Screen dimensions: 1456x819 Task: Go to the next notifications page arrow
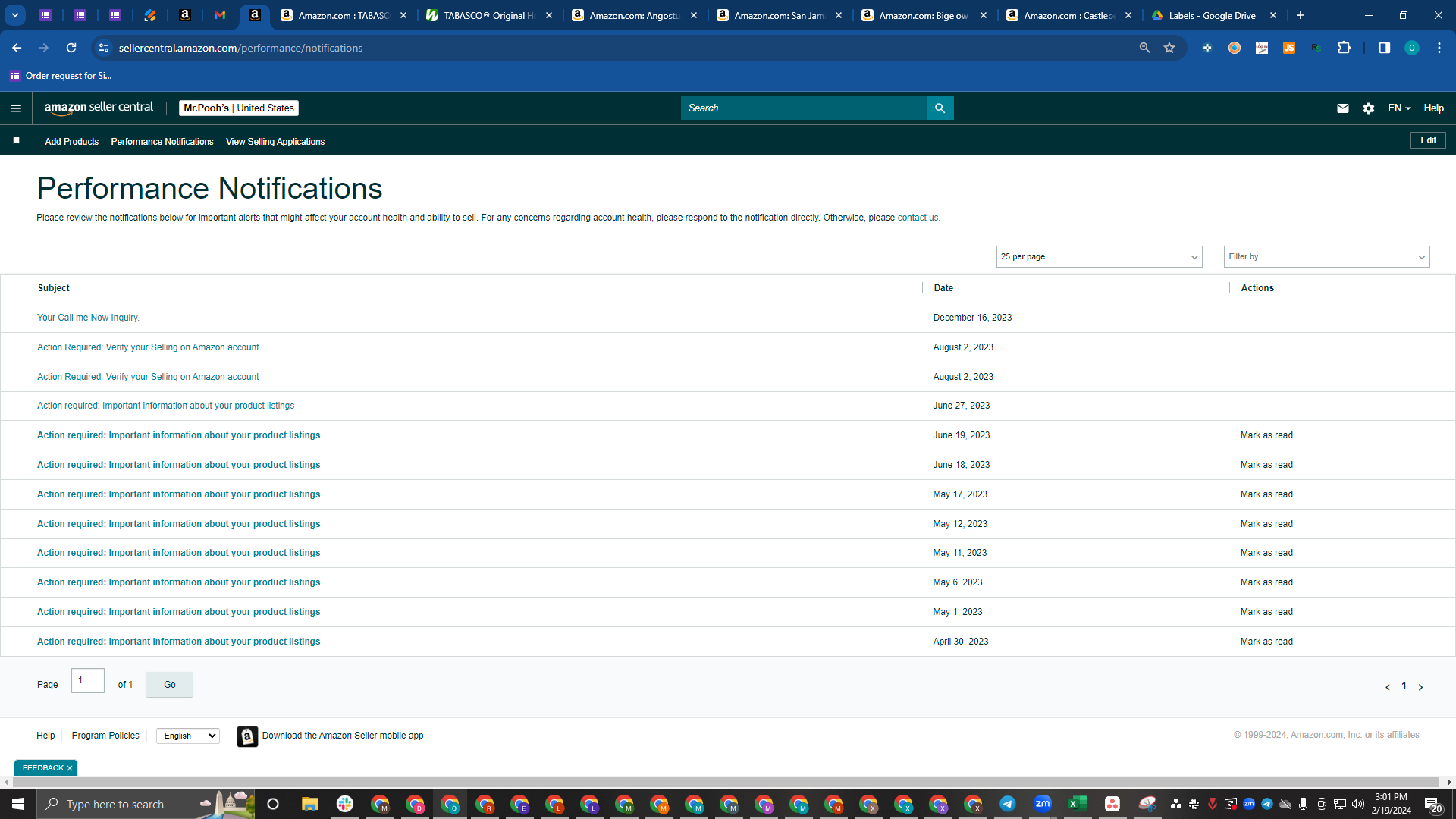pos(1420,687)
